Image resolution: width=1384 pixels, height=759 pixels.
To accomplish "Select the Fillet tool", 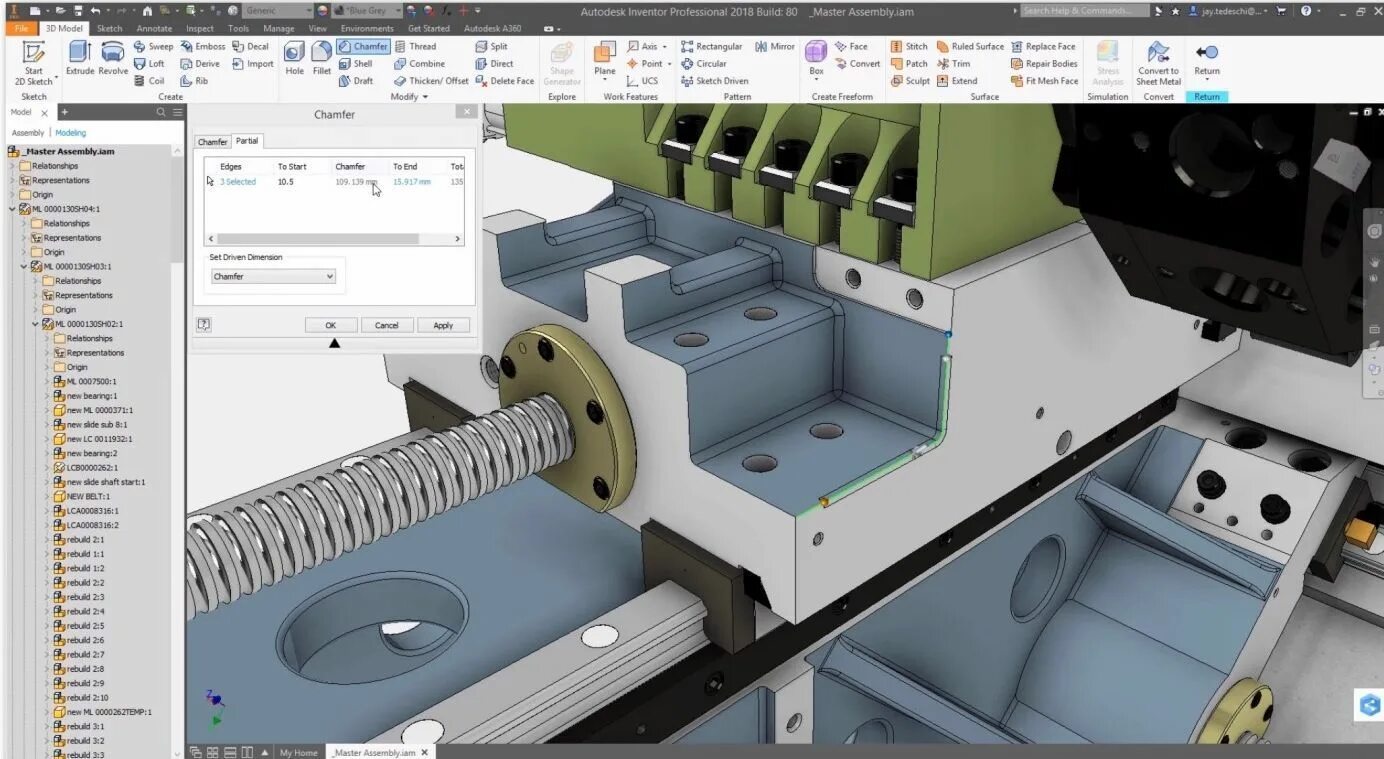I will point(321,58).
